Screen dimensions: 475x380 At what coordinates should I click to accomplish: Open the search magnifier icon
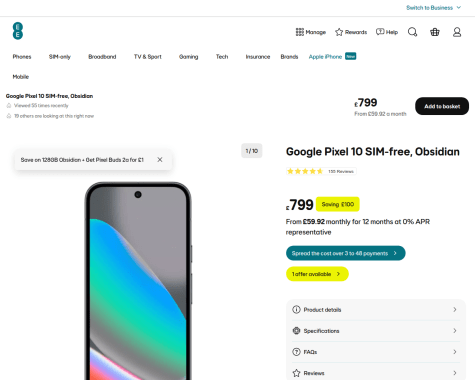[412, 32]
